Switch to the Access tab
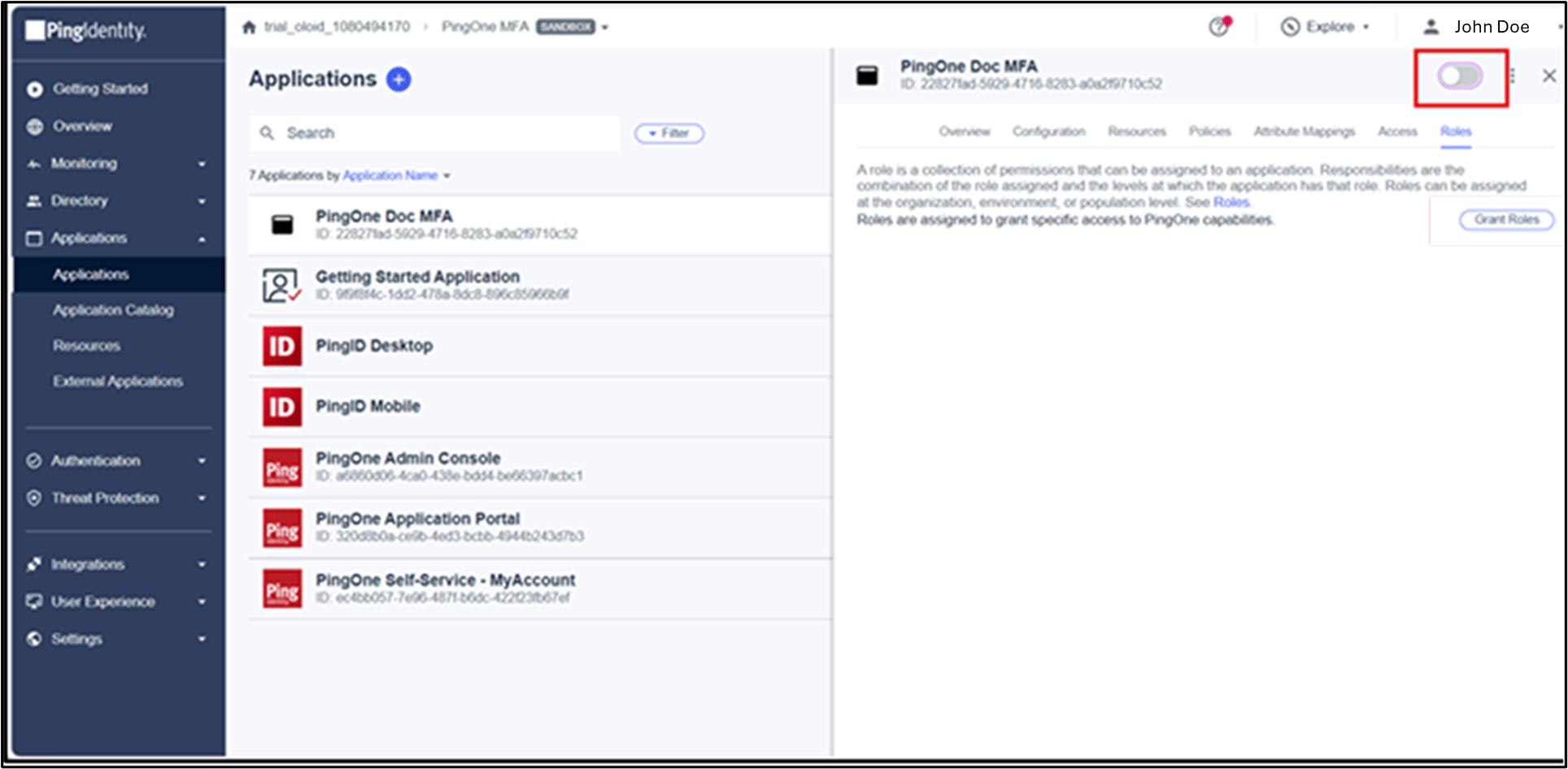 (1397, 131)
